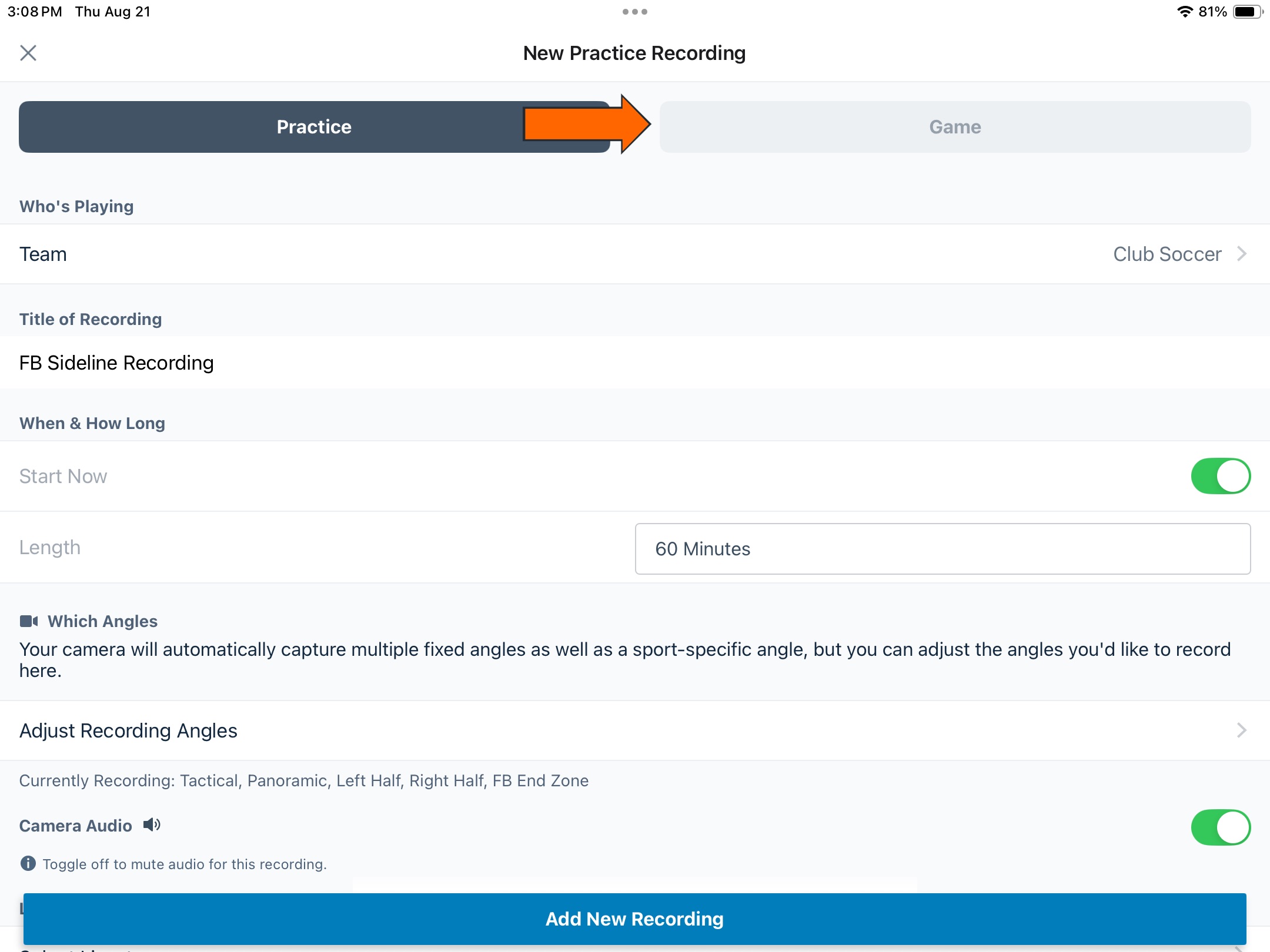This screenshot has height=952, width=1270.
Task: Tap the multitasking ellipsis at top center
Action: tap(635, 11)
